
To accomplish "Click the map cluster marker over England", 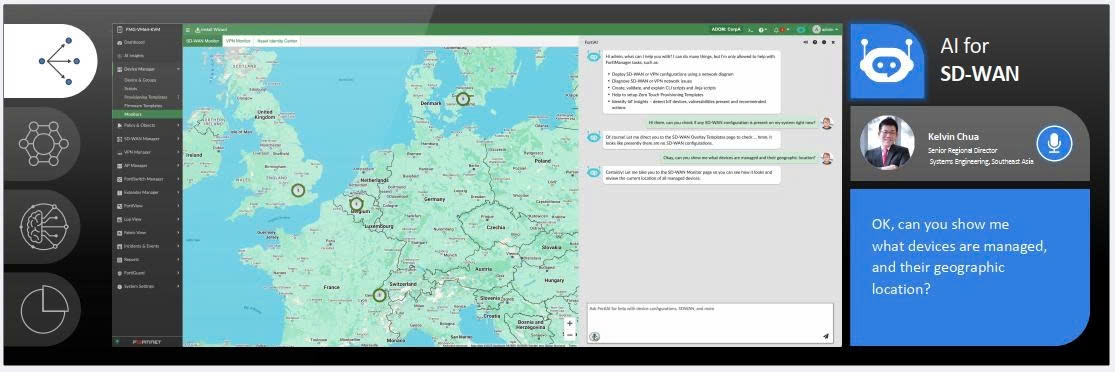I will click(x=298, y=190).
